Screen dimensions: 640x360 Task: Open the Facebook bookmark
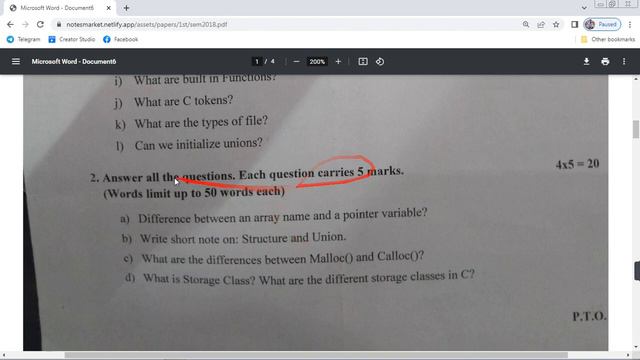click(120, 39)
